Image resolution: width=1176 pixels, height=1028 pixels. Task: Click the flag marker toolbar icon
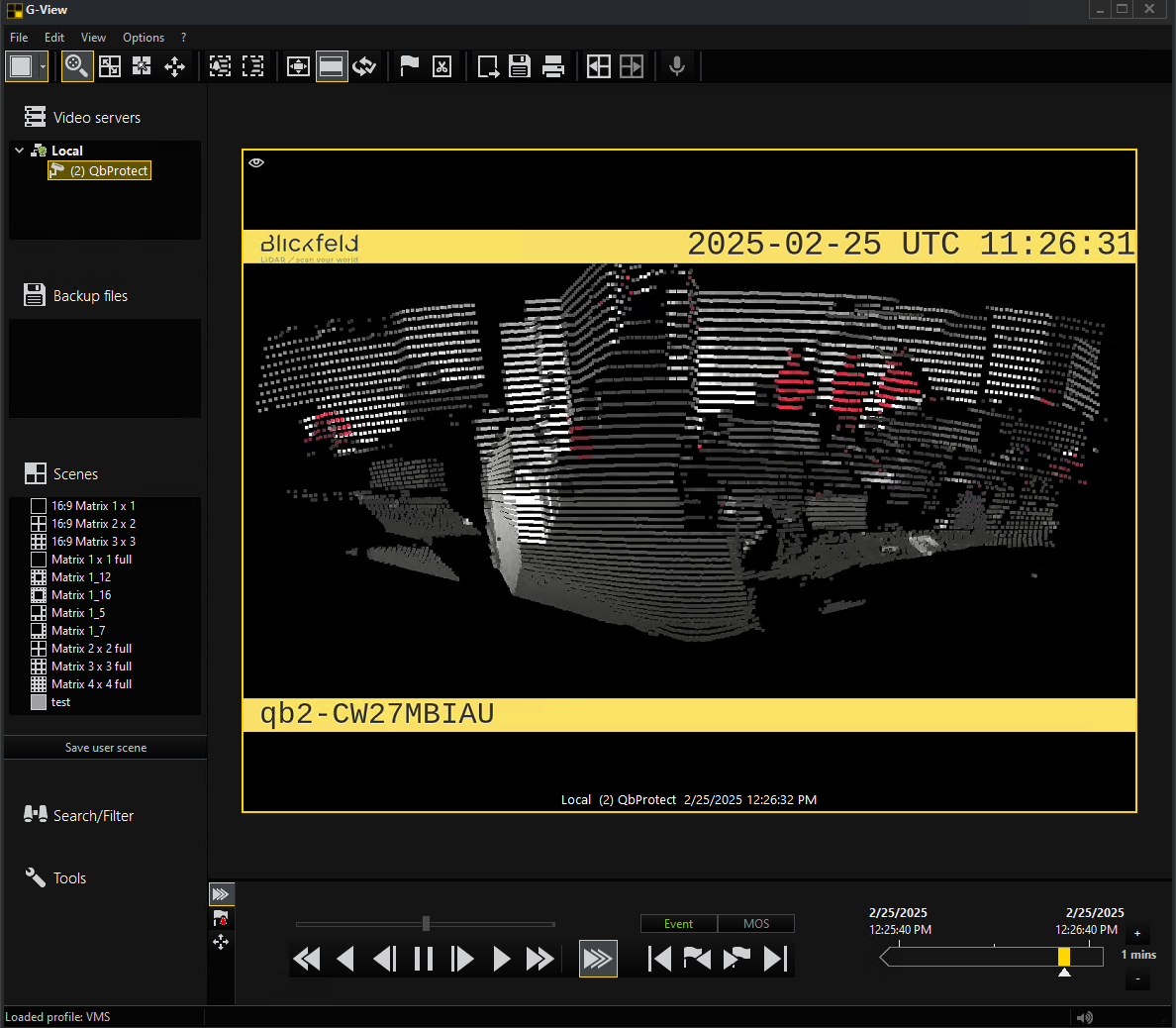point(409,66)
